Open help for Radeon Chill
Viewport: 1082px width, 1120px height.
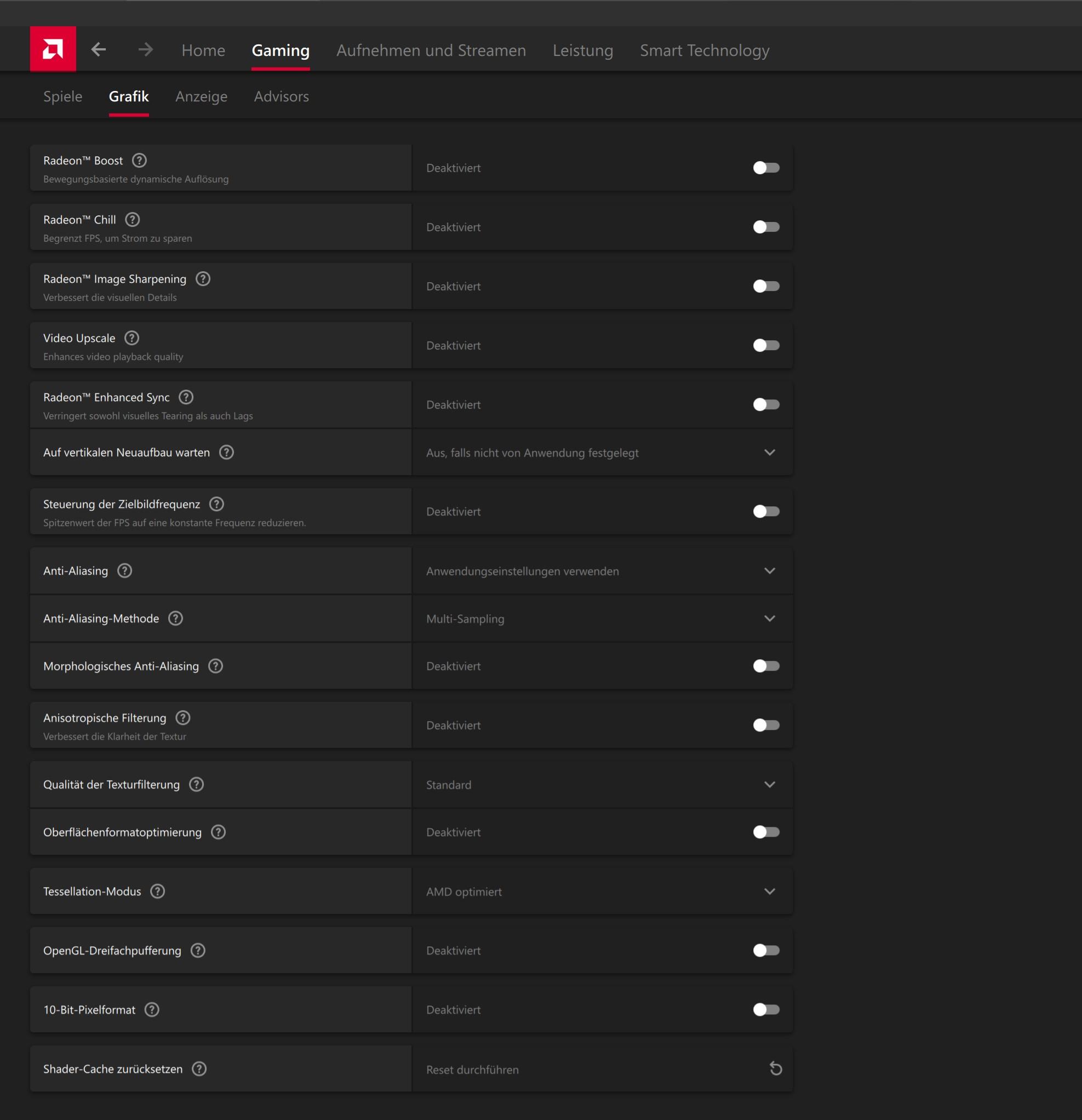click(133, 220)
